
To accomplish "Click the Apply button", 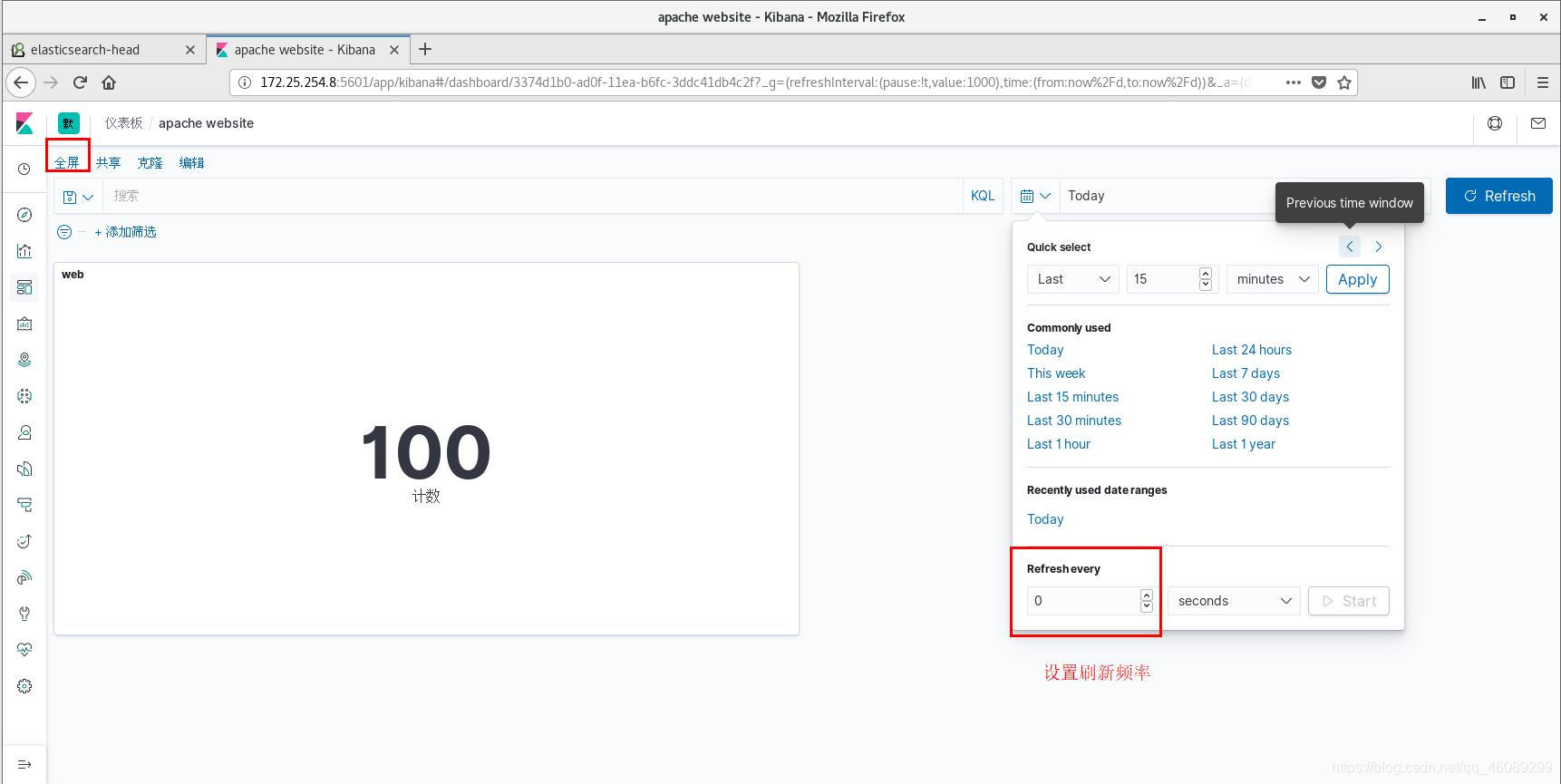I will 1358,279.
